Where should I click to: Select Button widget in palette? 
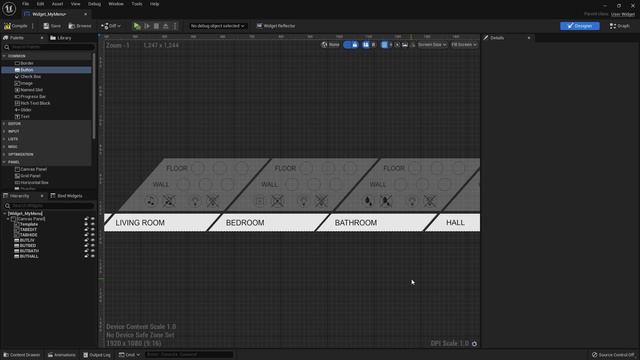click(x=27, y=70)
